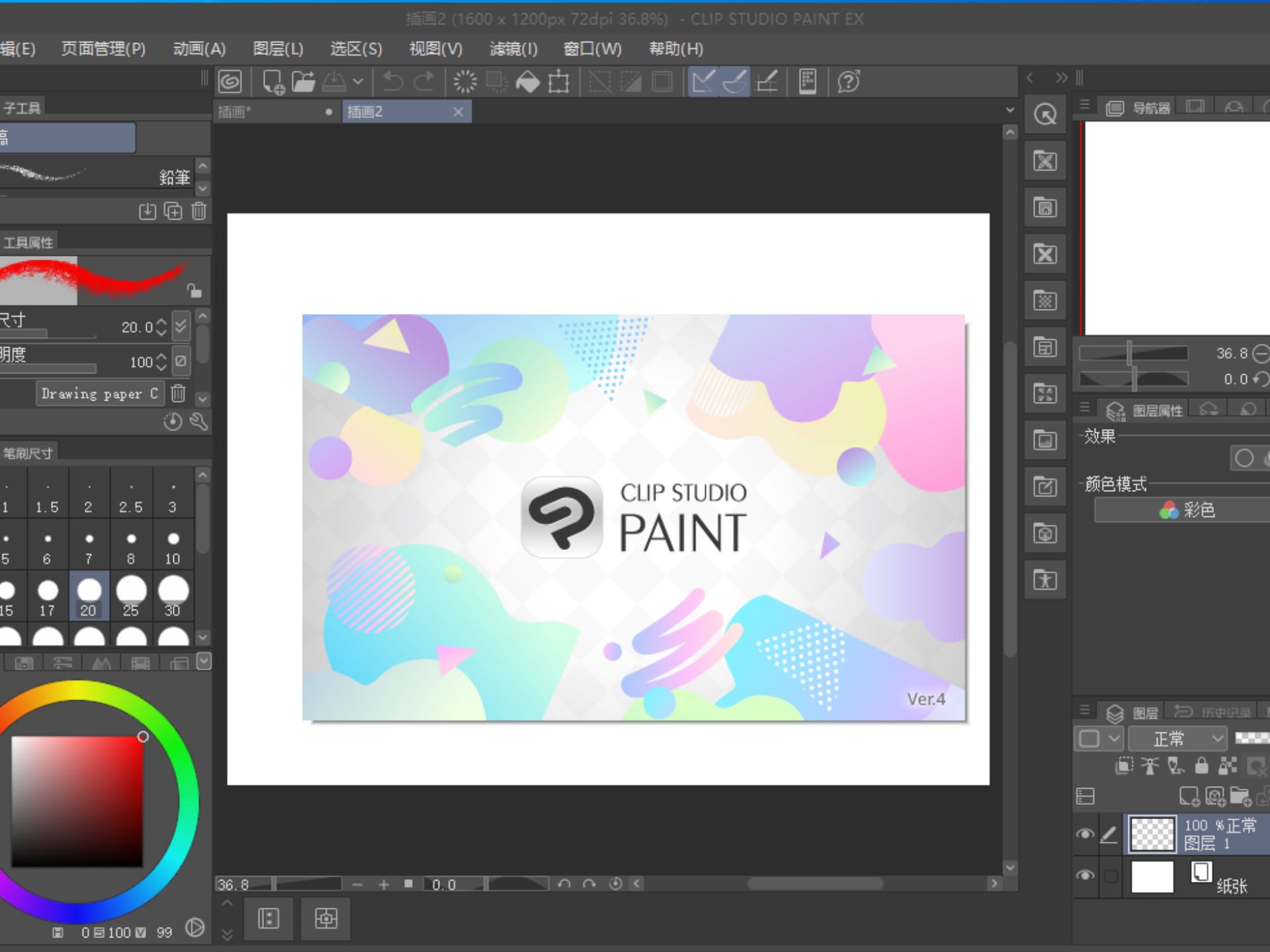Unlock the tool property lock icon

tap(193, 290)
